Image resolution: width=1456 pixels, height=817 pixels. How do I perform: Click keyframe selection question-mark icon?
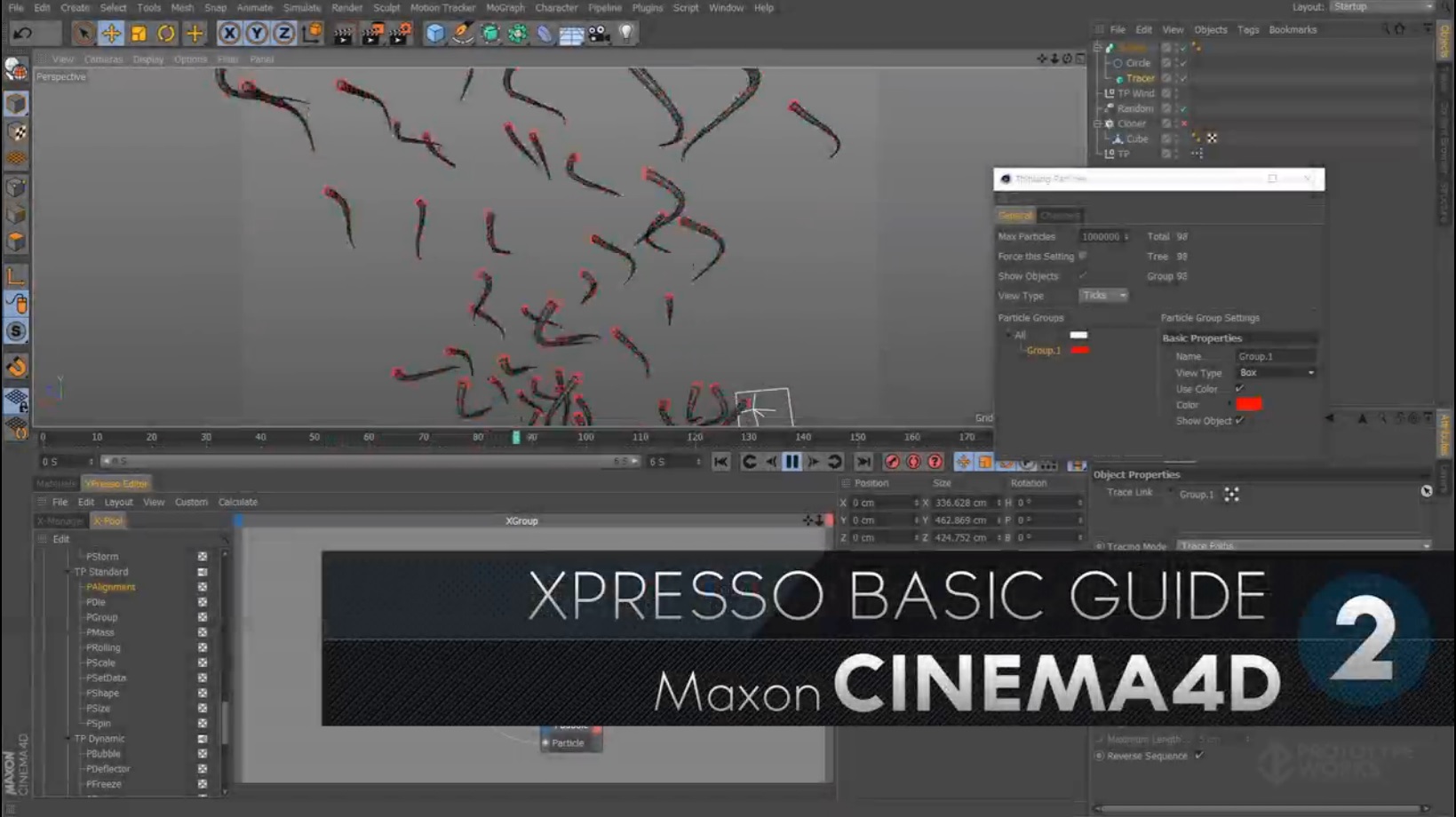point(935,462)
